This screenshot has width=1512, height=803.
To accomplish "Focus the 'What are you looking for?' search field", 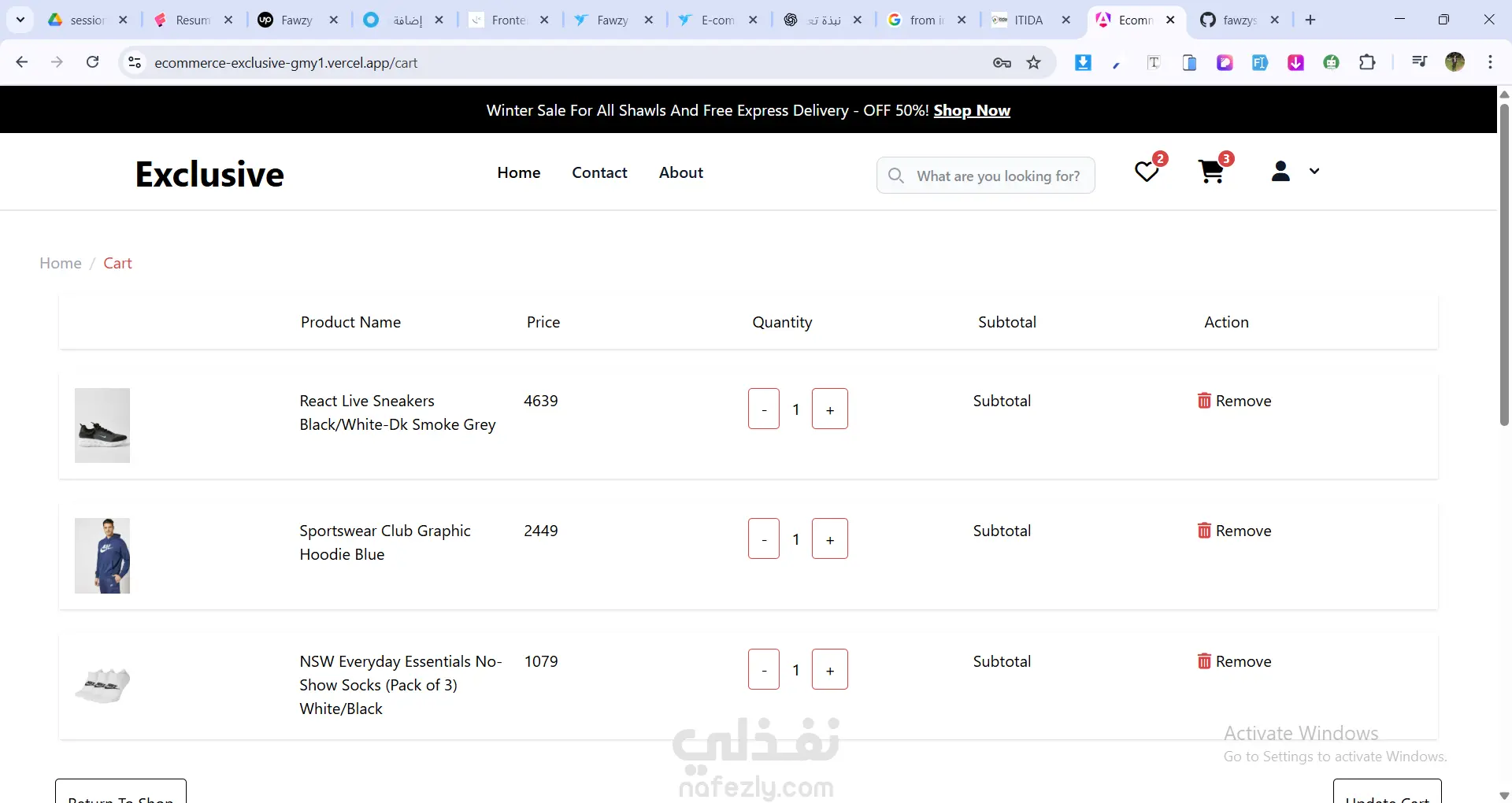I will (x=985, y=175).
